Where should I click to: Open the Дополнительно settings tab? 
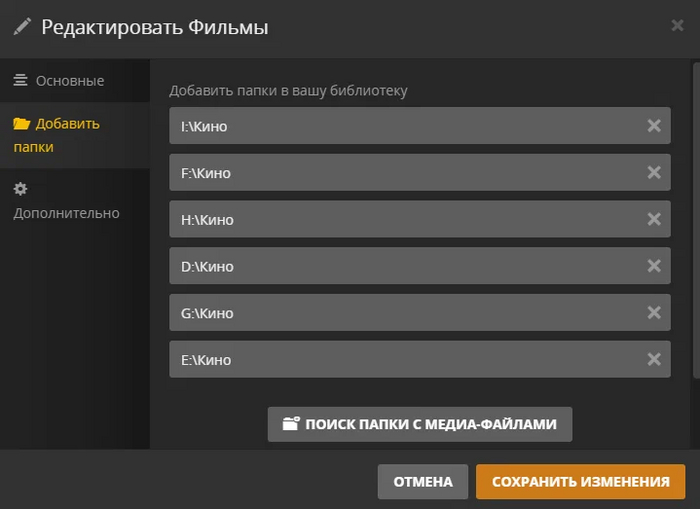[66, 213]
